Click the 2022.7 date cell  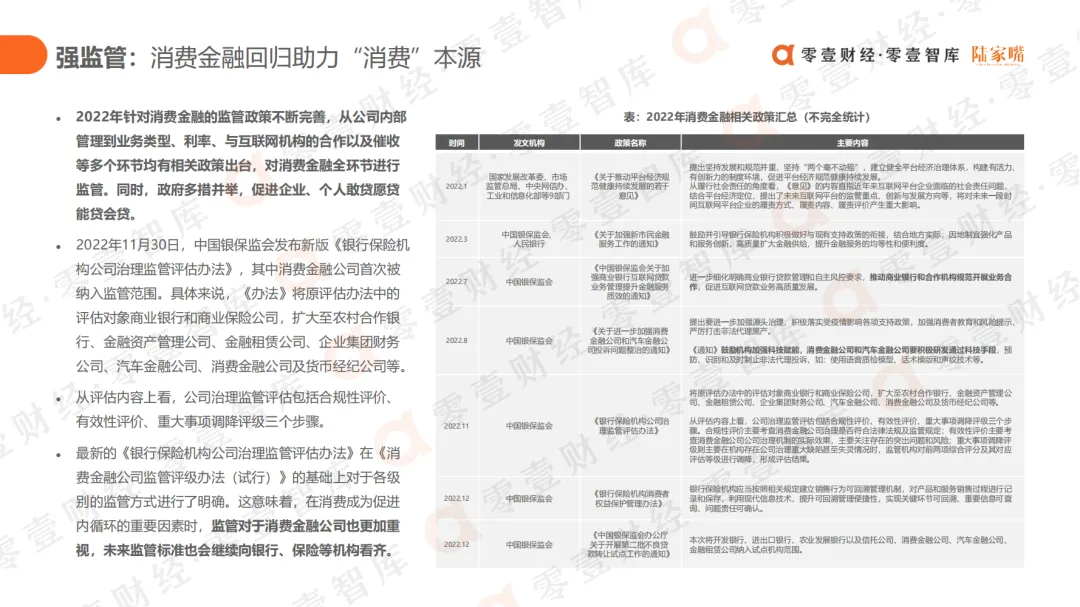(456, 282)
